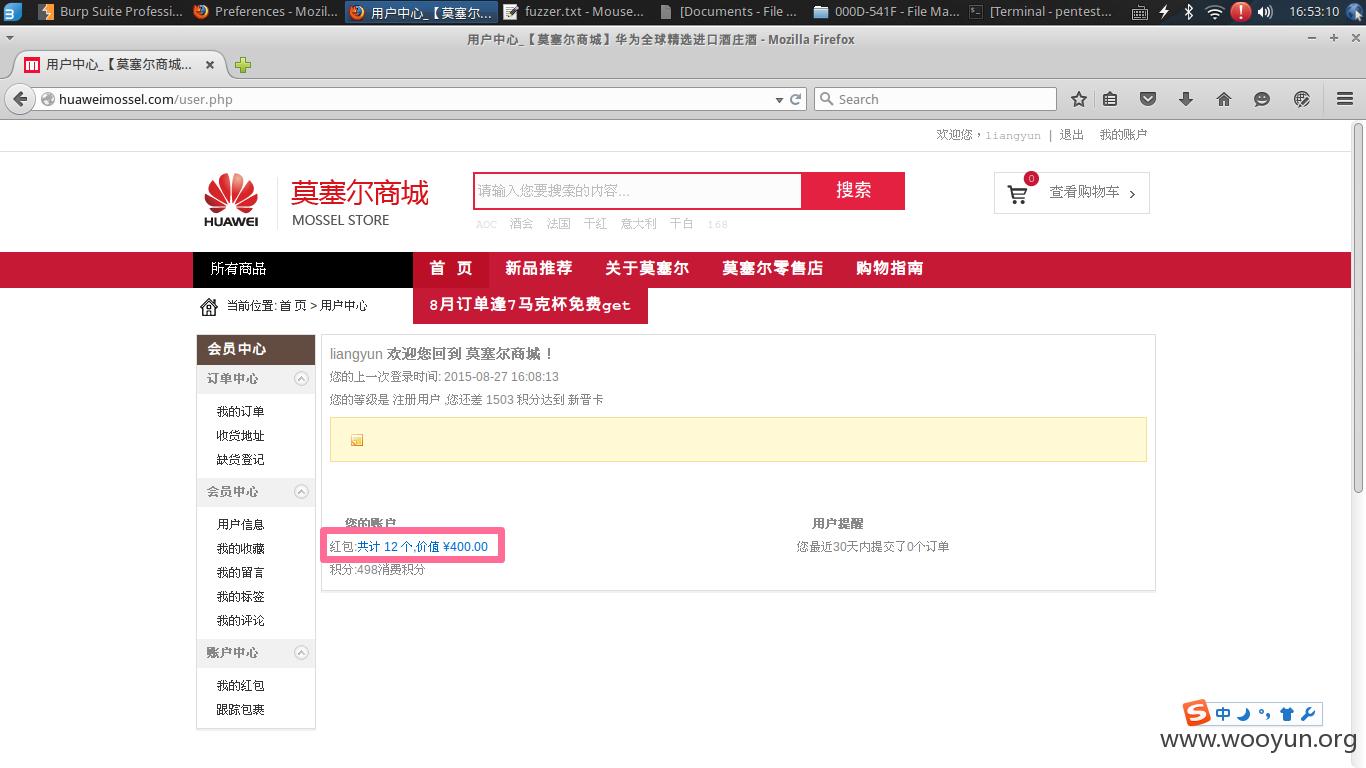
Task: Click the 8月订单逢7马克杯免费get banner
Action: pyautogui.click(x=530, y=305)
